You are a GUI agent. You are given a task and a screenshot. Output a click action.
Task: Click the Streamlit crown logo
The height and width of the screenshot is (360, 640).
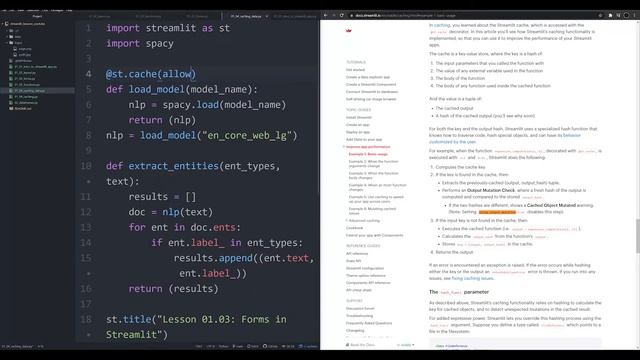[x=349, y=30]
